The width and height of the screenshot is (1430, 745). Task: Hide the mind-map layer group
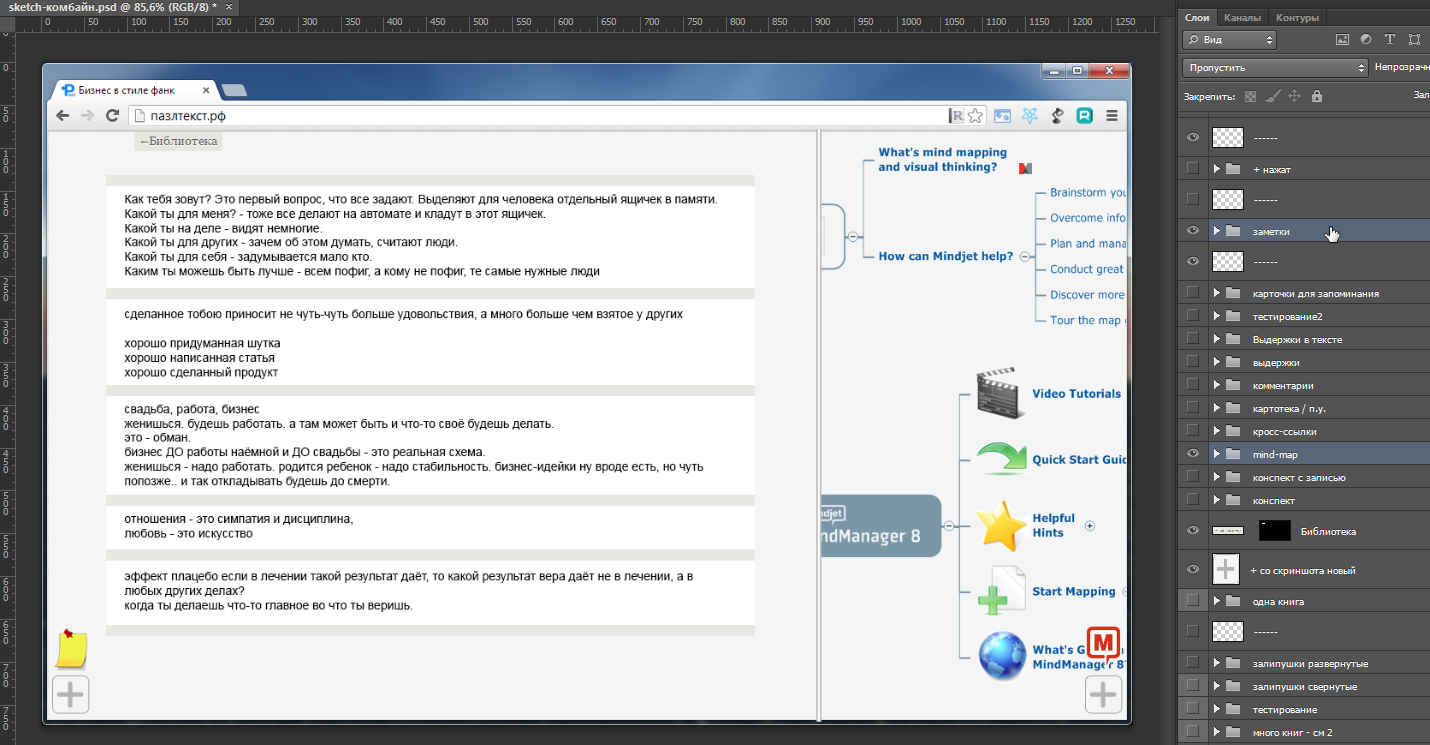1192,454
